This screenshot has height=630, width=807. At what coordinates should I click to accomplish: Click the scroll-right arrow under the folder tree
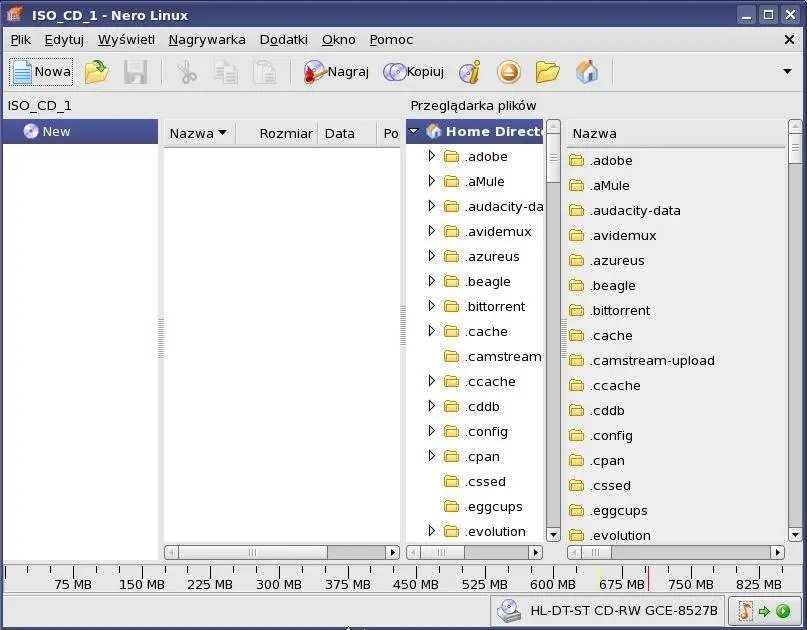pos(535,553)
